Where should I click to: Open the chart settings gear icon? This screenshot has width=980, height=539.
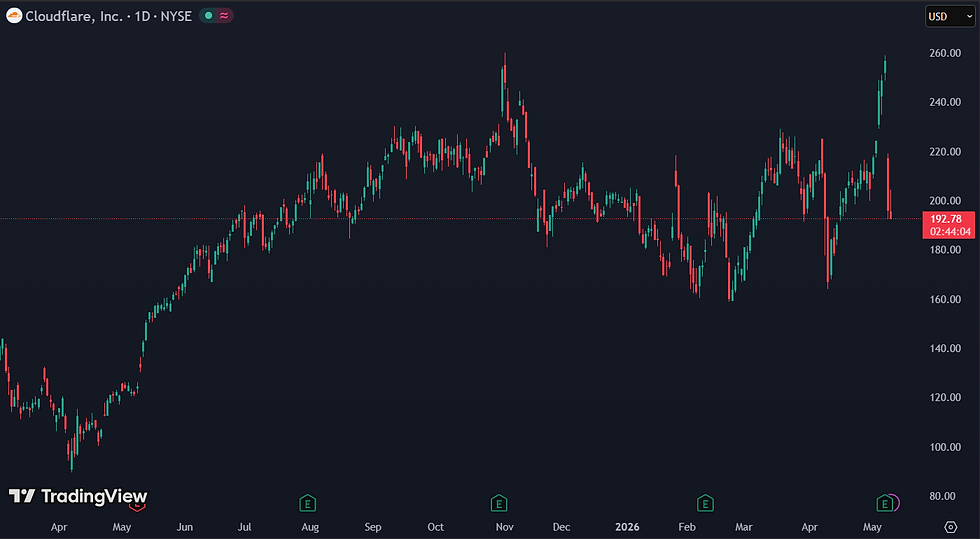pos(951,526)
